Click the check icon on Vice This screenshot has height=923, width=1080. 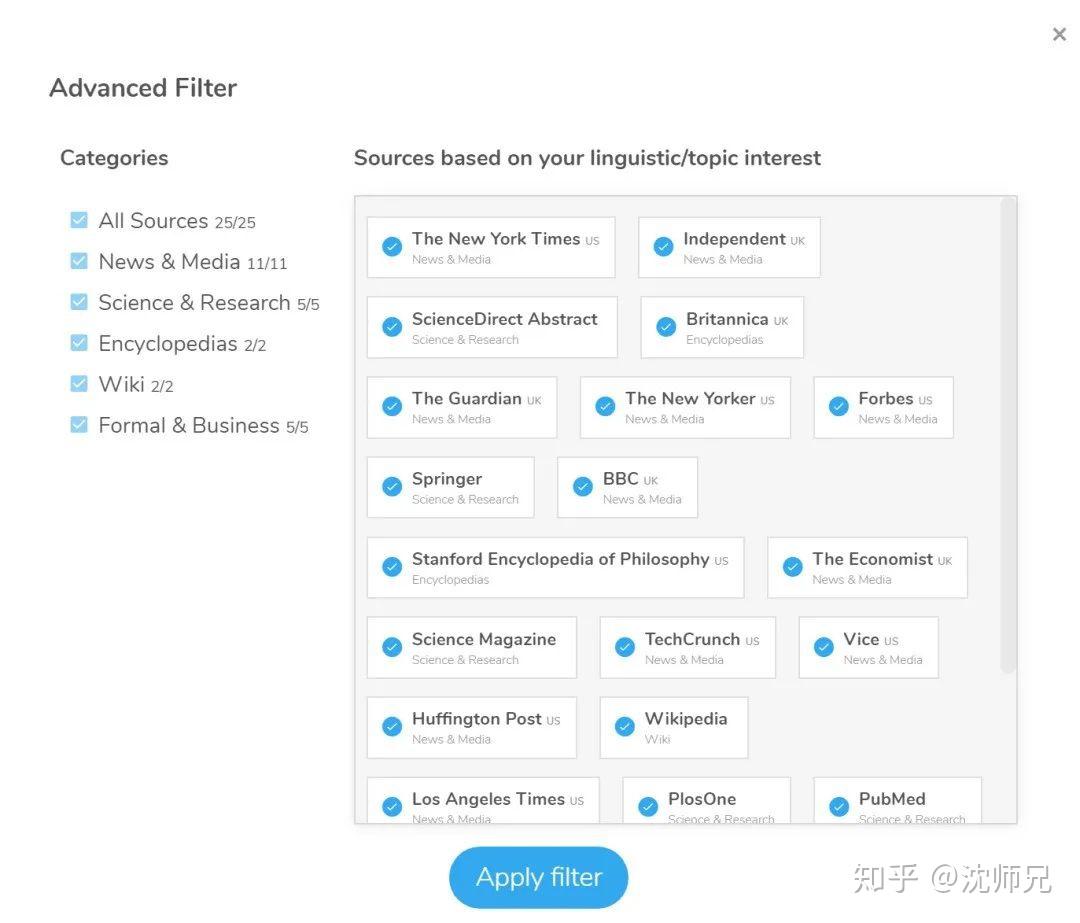click(824, 647)
